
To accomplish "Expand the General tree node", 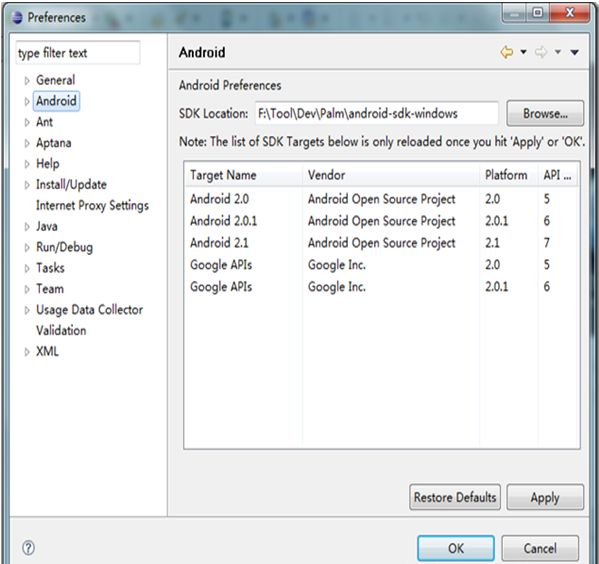I will tap(27, 81).
